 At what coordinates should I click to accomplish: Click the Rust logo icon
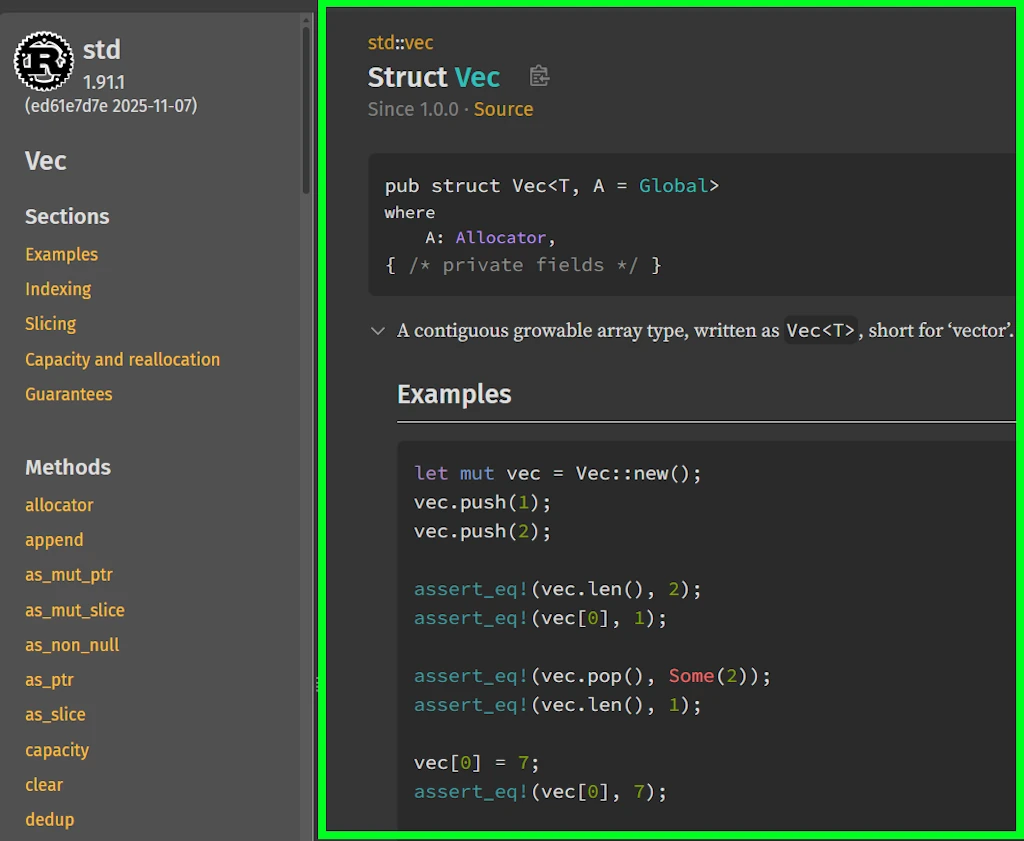coord(44,61)
